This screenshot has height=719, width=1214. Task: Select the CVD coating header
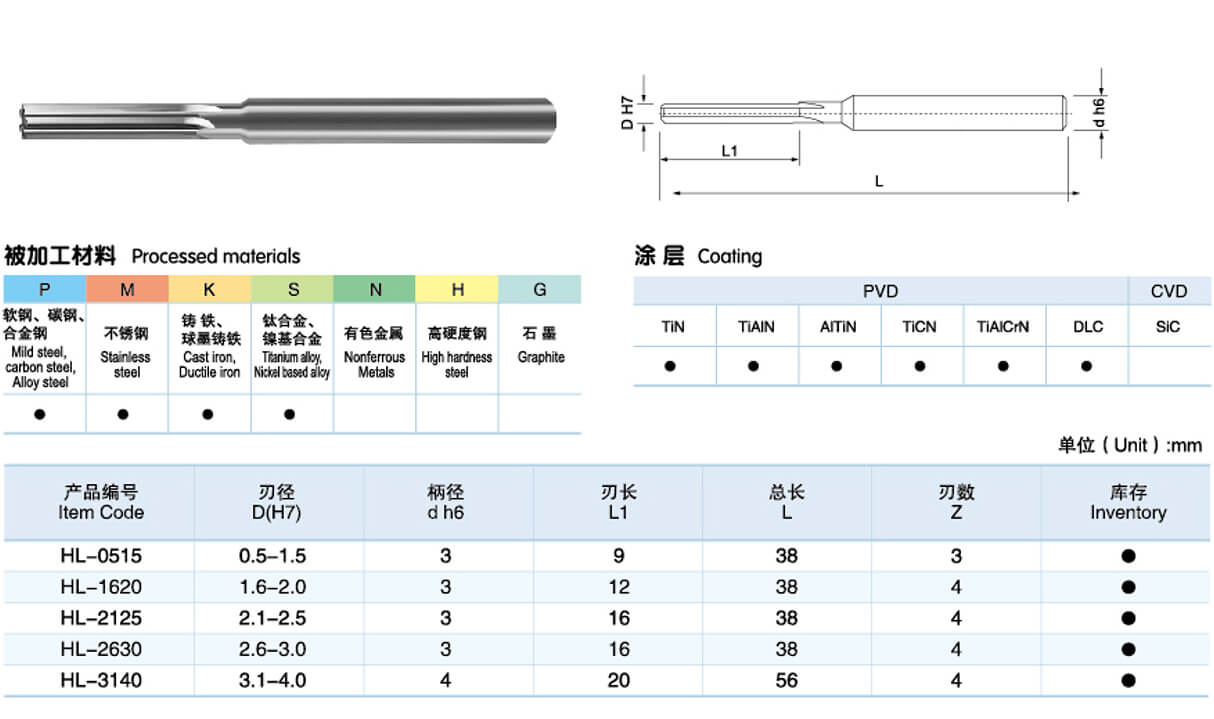(1169, 291)
